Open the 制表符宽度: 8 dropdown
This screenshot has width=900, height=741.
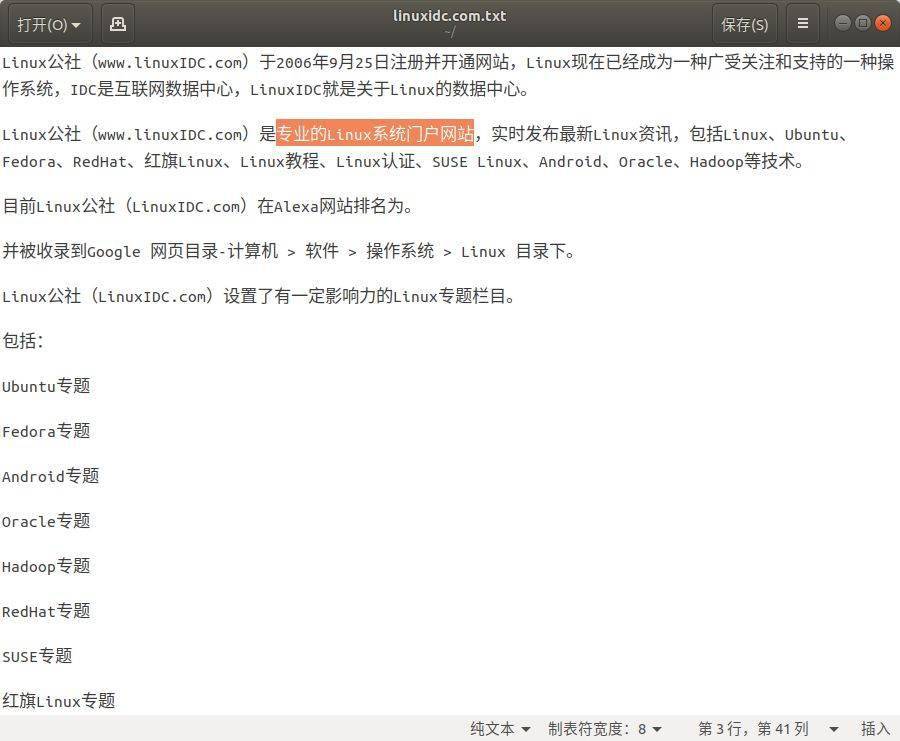(605, 729)
